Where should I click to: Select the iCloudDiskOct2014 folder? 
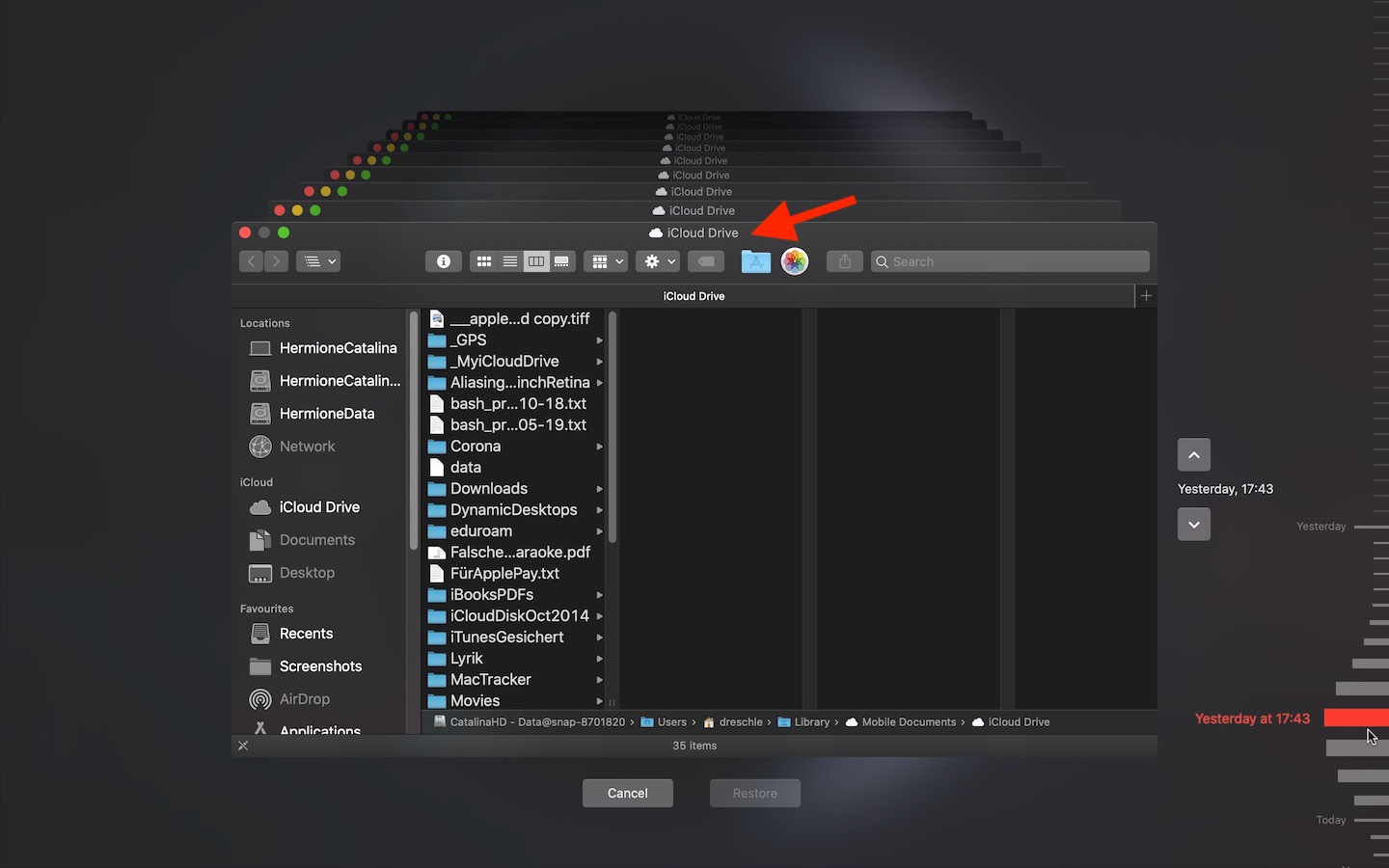(515, 616)
